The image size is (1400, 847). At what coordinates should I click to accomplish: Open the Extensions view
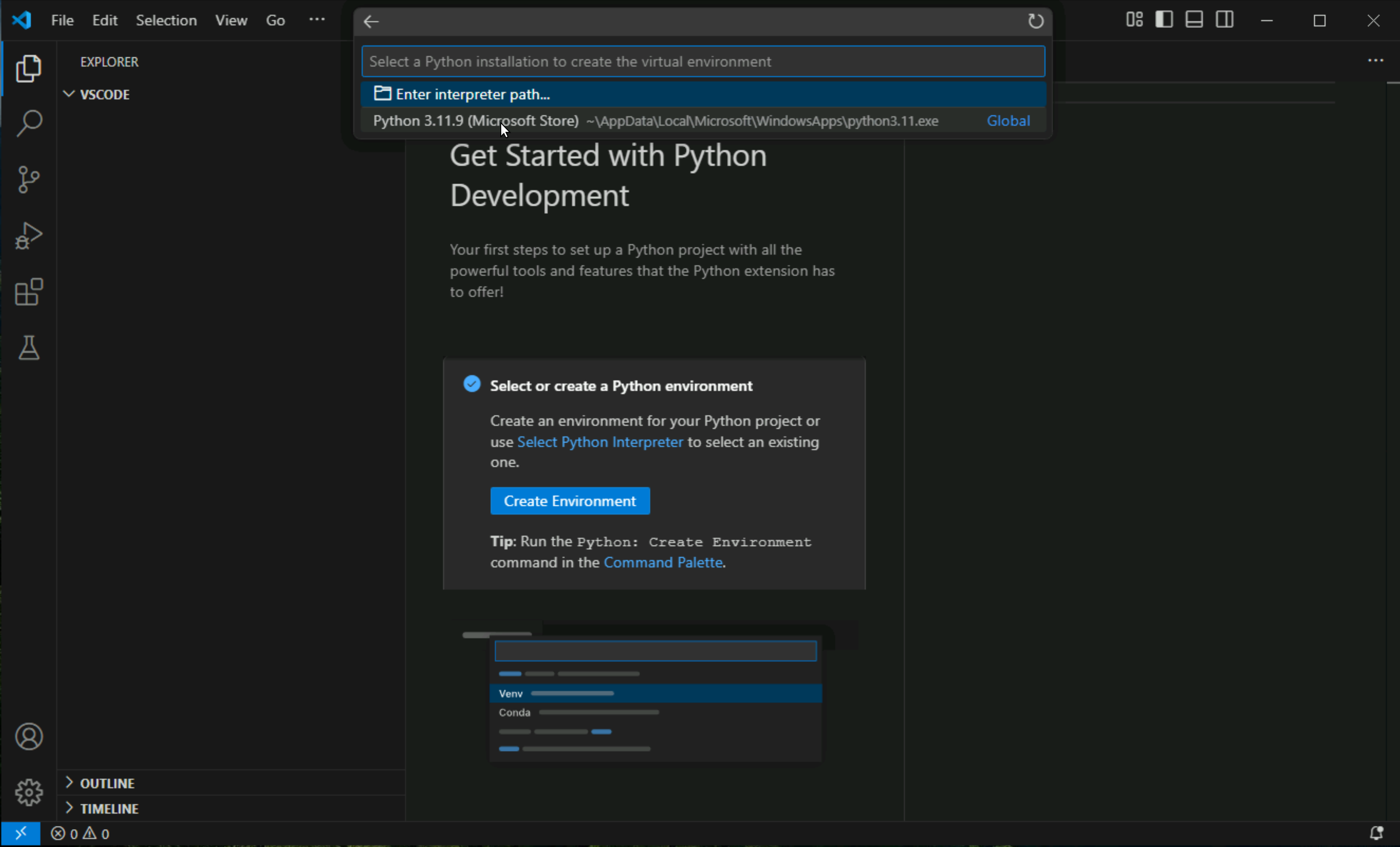pos(29,292)
